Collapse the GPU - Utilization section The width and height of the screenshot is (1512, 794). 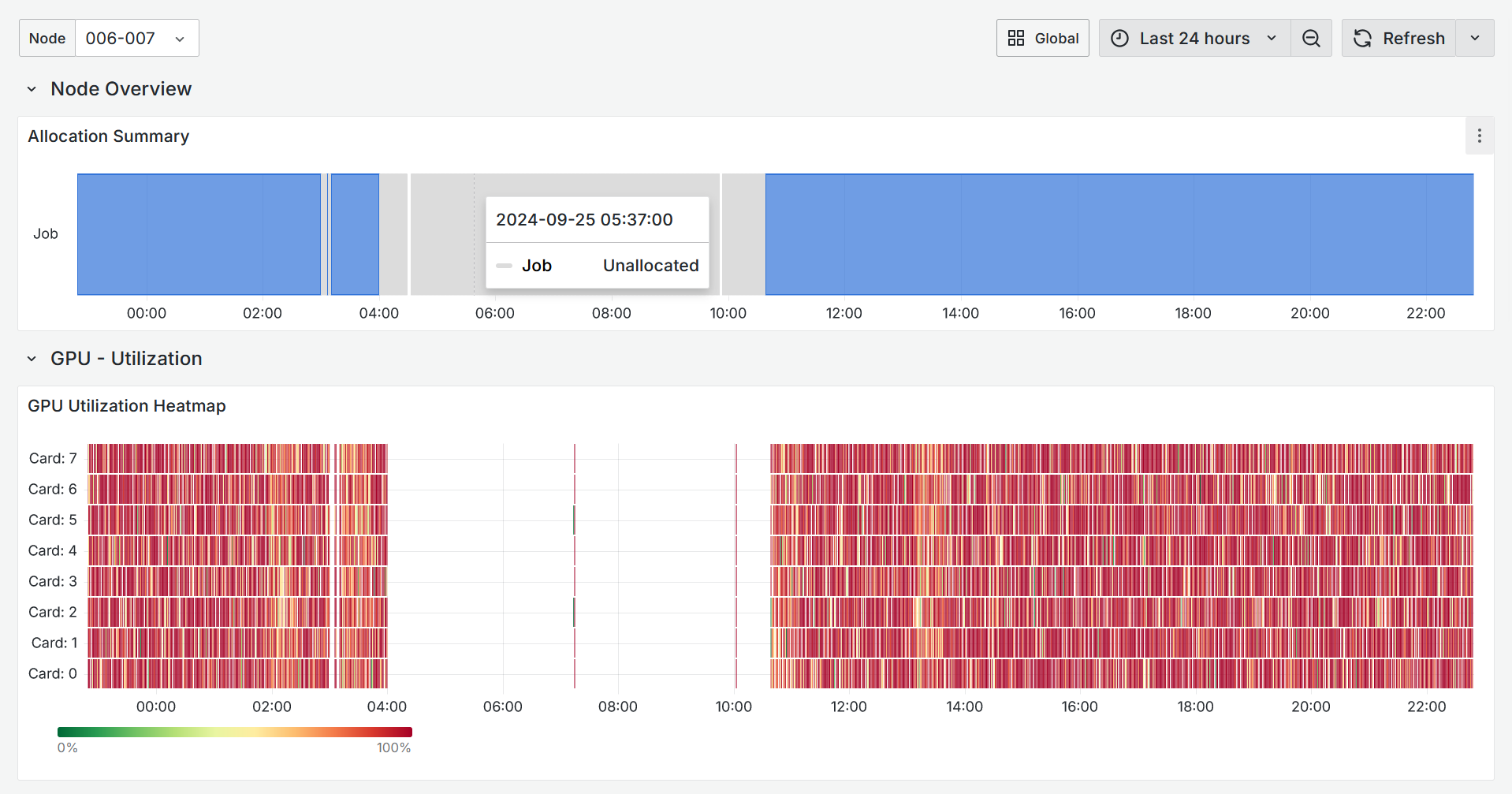32,359
